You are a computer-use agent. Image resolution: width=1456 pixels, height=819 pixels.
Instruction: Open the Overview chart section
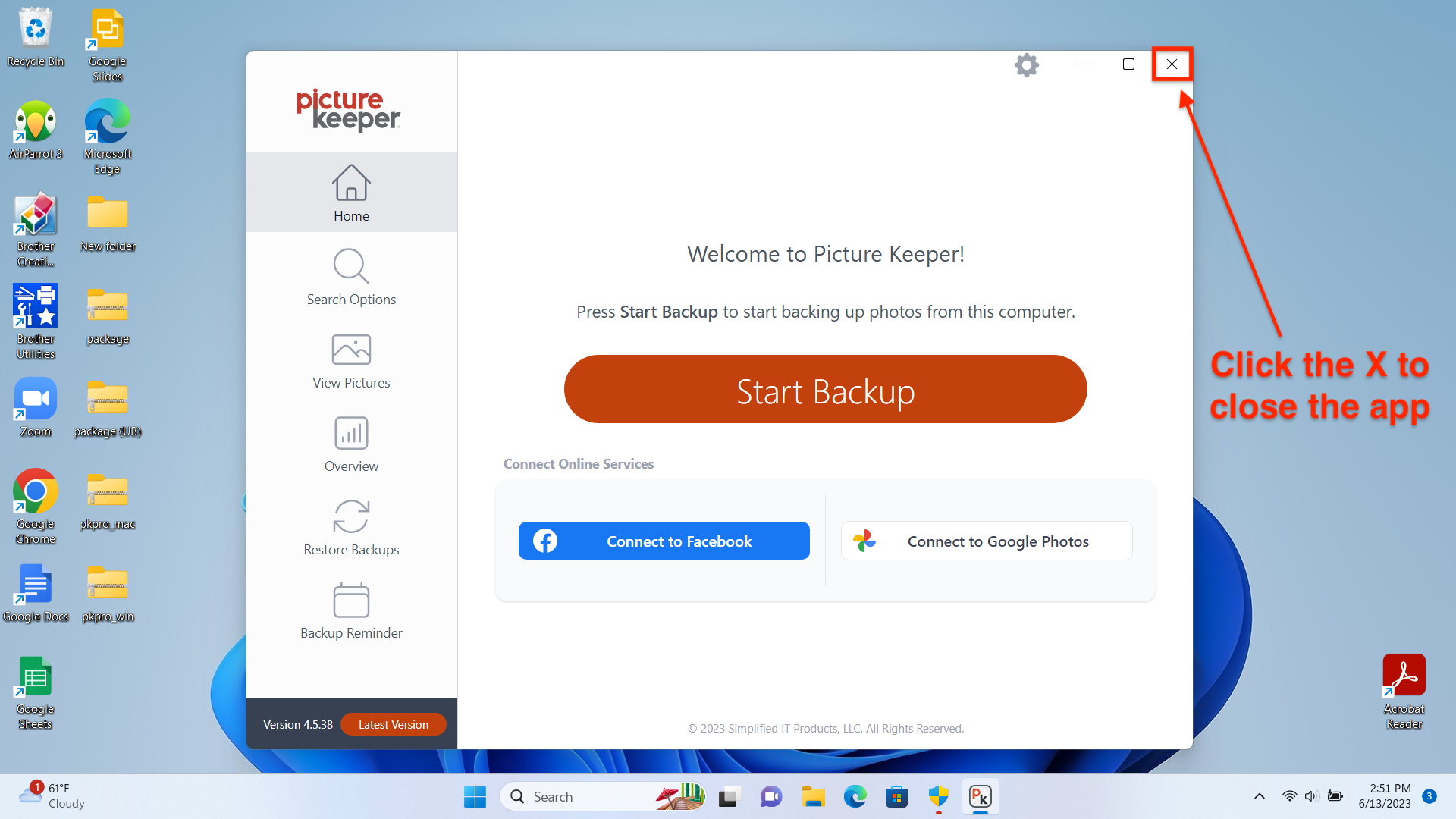tap(351, 444)
